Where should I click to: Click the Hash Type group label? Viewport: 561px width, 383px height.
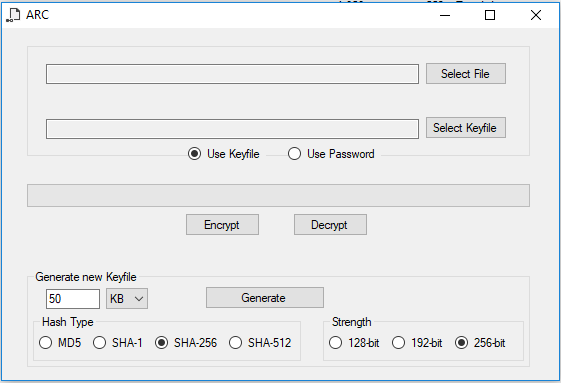point(68,322)
